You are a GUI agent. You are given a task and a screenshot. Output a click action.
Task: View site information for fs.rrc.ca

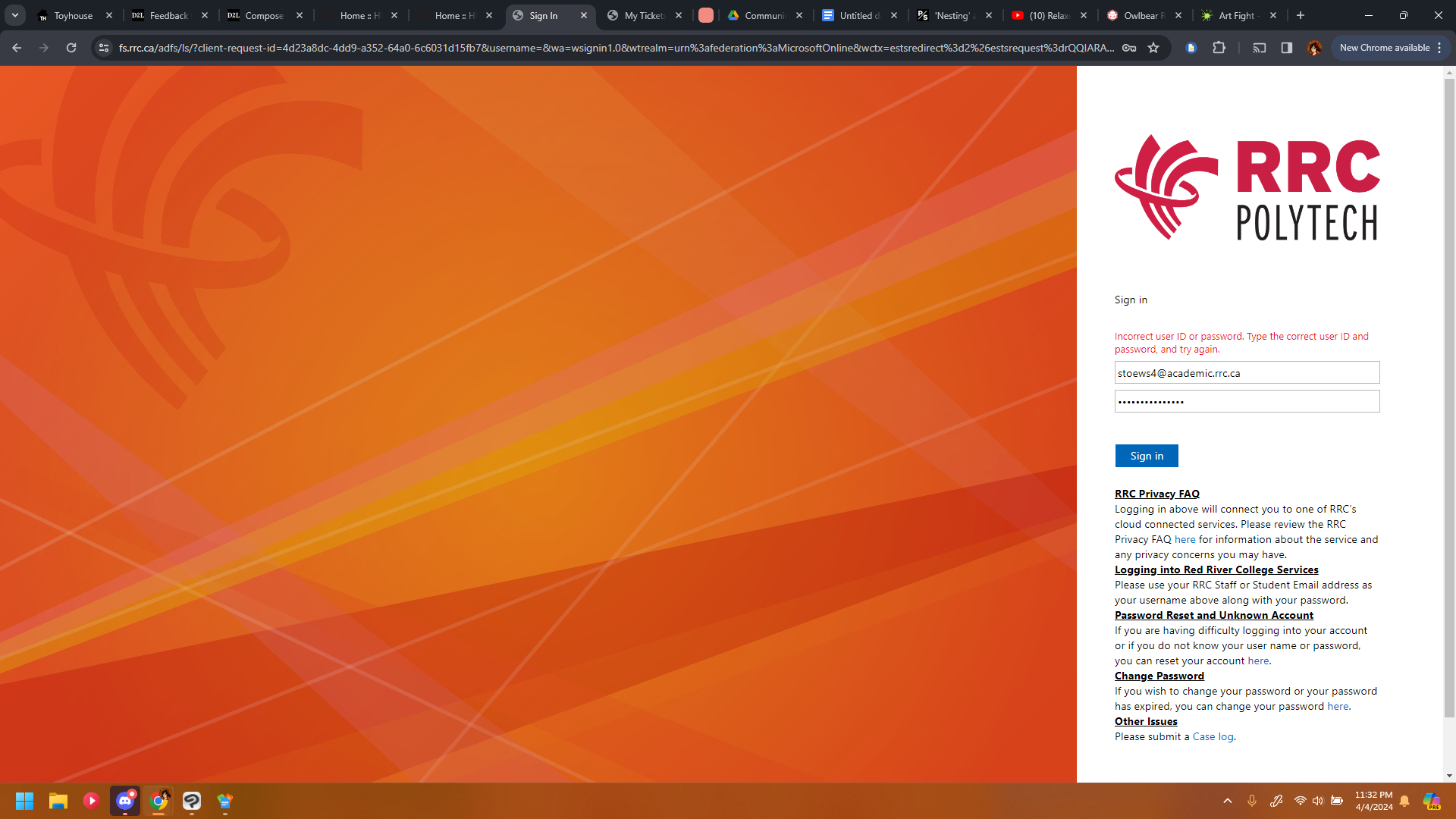[104, 48]
